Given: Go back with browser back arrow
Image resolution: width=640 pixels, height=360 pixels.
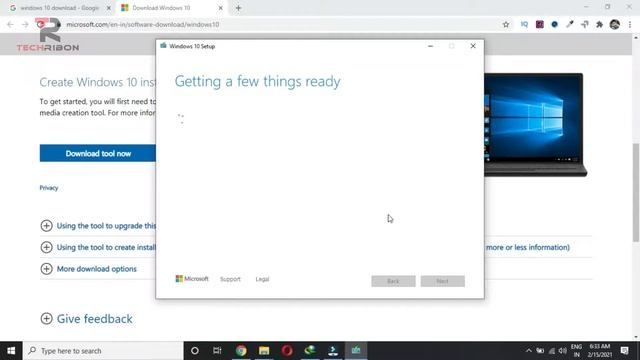Looking at the screenshot, I should click(x=10, y=24).
